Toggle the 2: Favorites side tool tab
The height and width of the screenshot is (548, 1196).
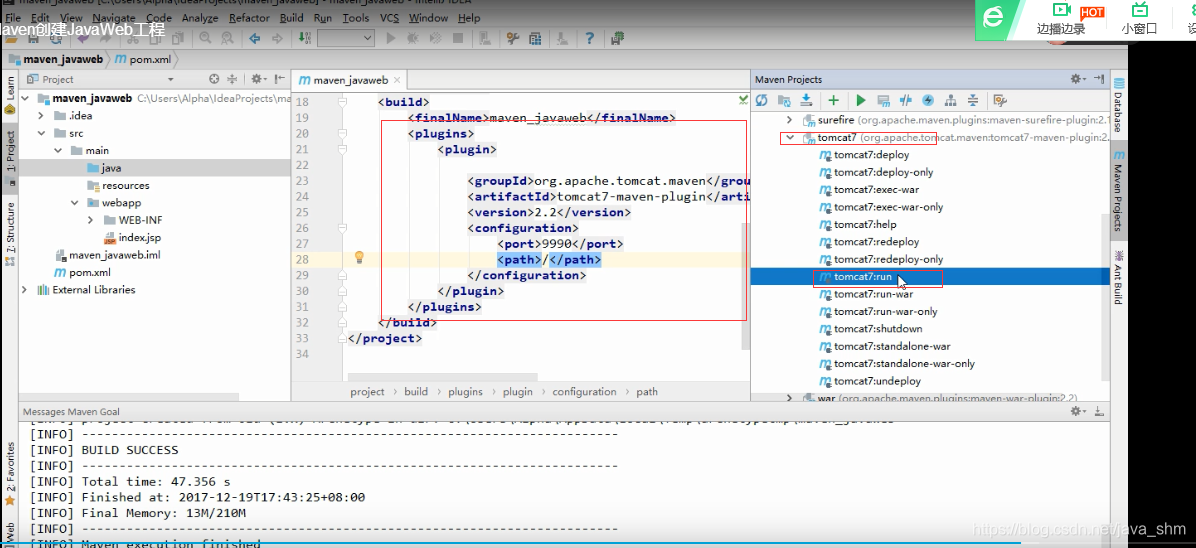pos(9,472)
